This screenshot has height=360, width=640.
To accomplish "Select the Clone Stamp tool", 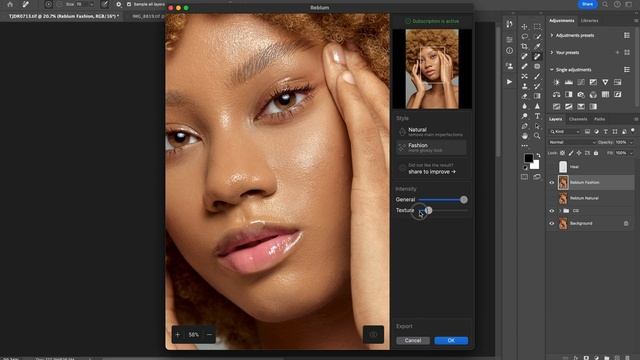I will tap(524, 86).
